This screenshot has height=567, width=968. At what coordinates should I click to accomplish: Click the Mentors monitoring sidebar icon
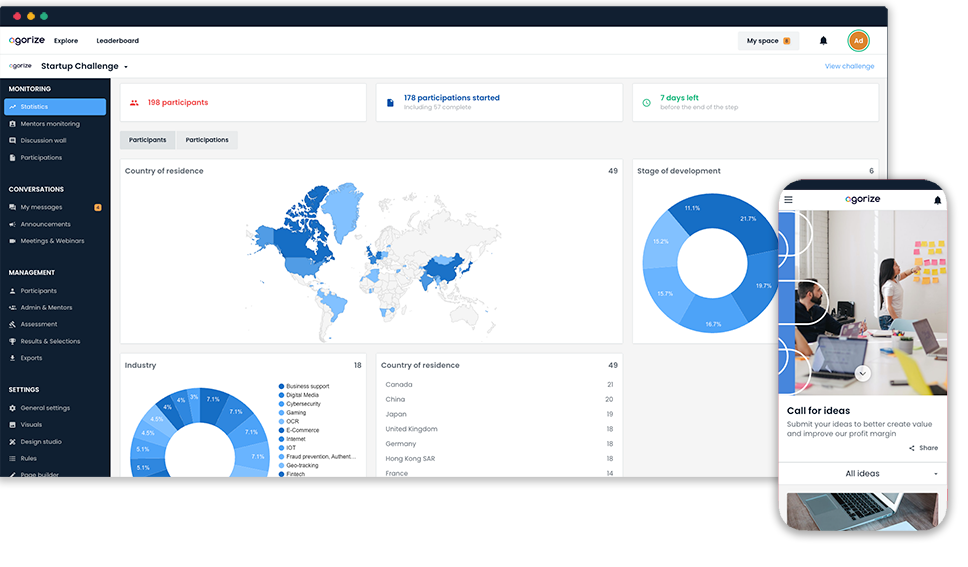12,124
